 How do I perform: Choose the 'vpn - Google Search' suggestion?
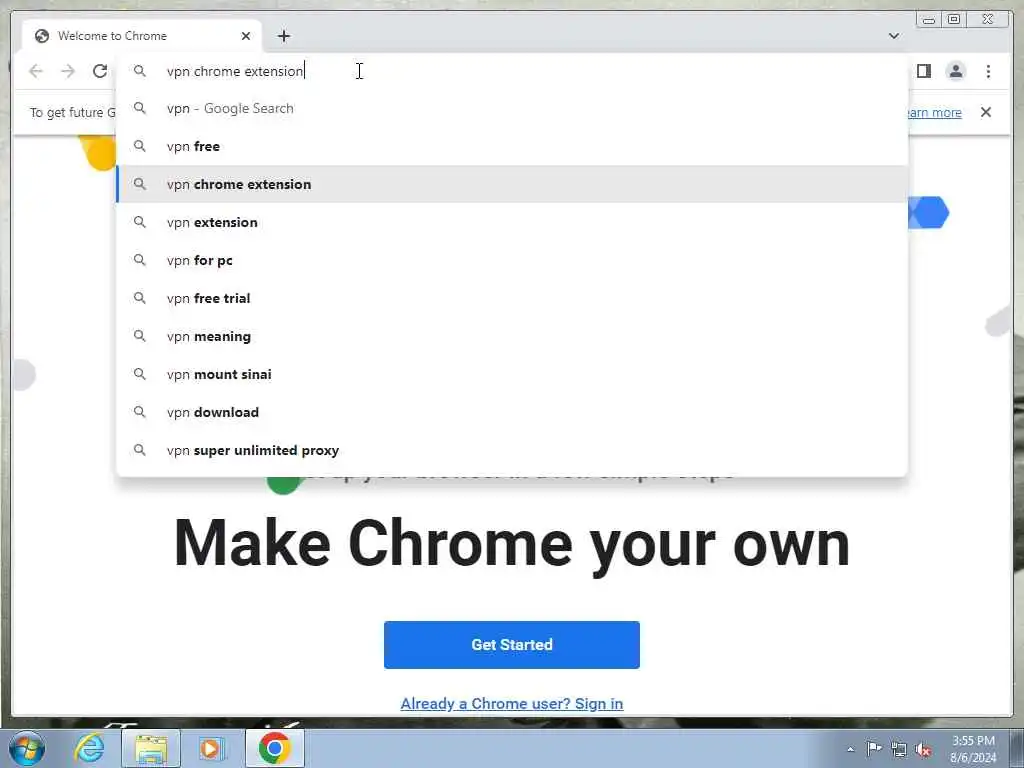coord(512,108)
